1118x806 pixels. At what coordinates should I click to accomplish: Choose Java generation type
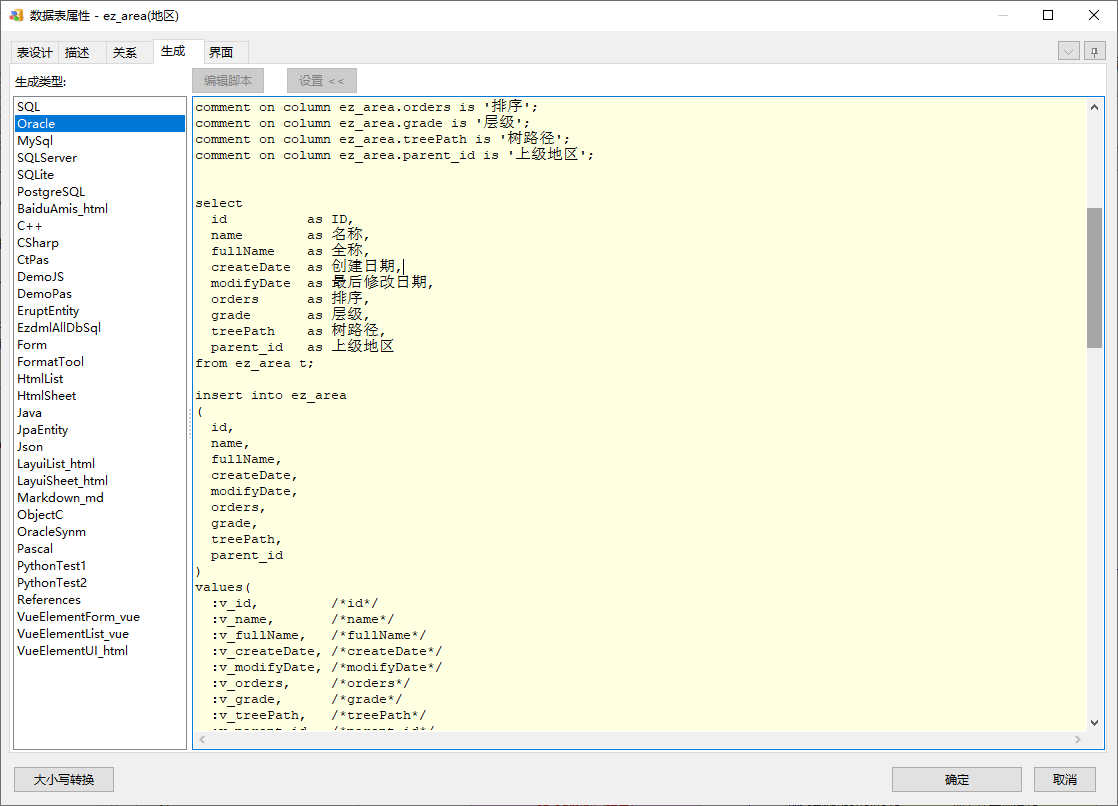point(100,413)
